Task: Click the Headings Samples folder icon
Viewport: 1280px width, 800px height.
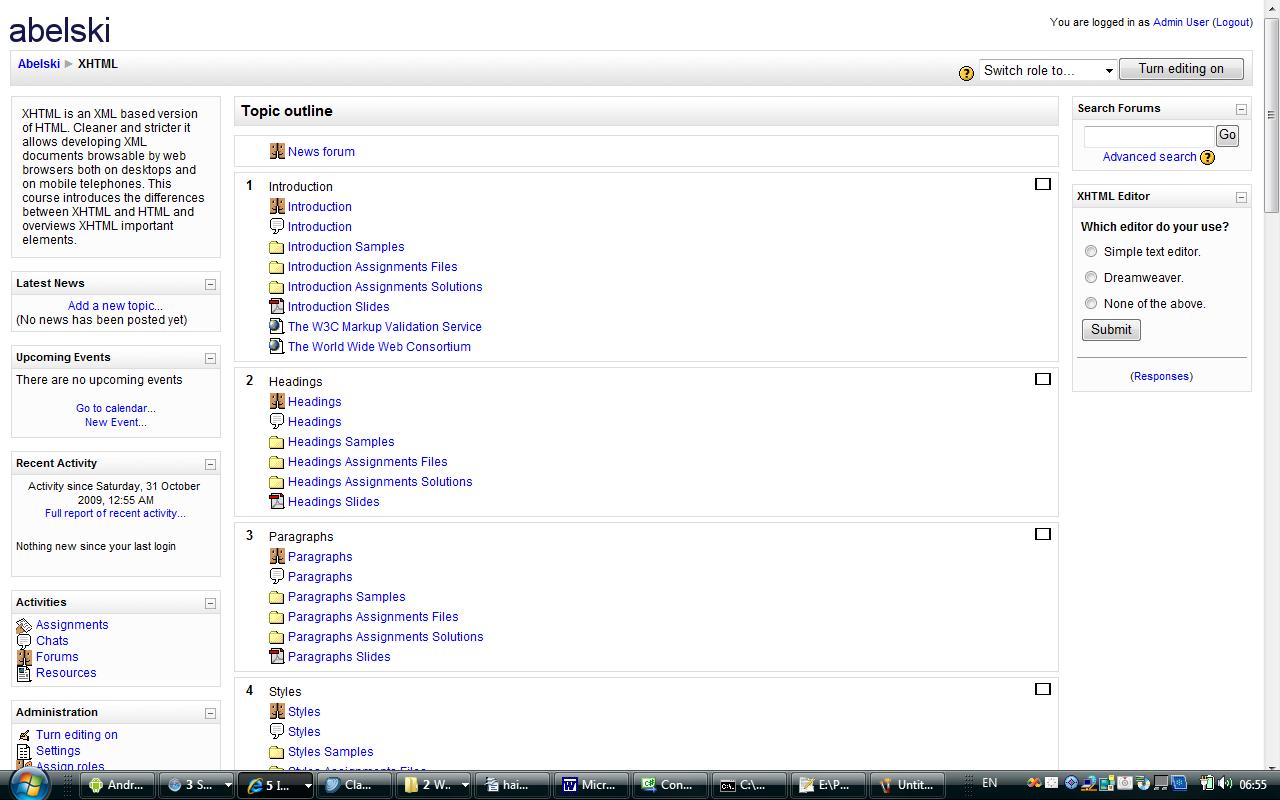Action: pyautogui.click(x=277, y=442)
